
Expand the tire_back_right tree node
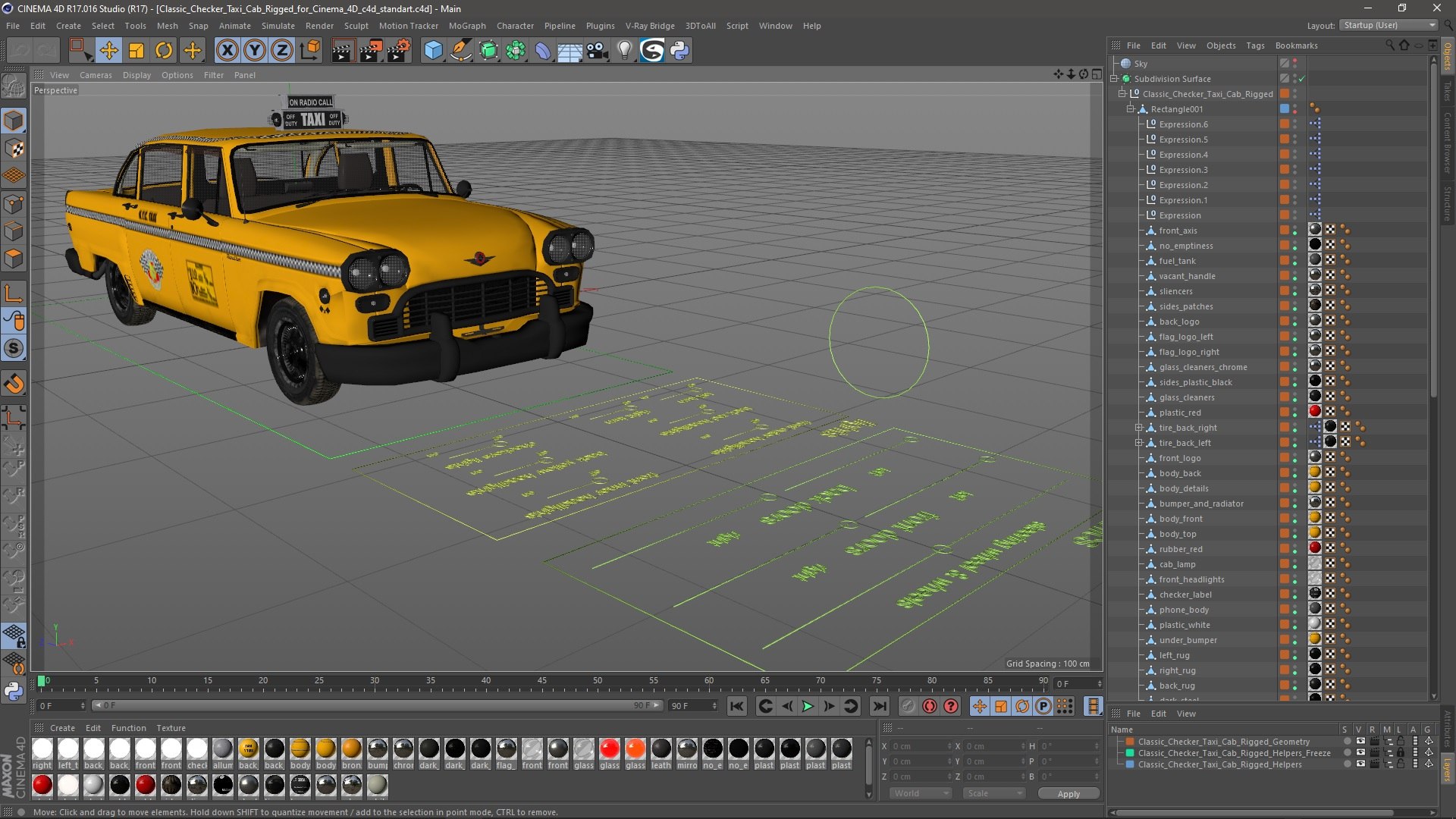pyautogui.click(x=1139, y=428)
